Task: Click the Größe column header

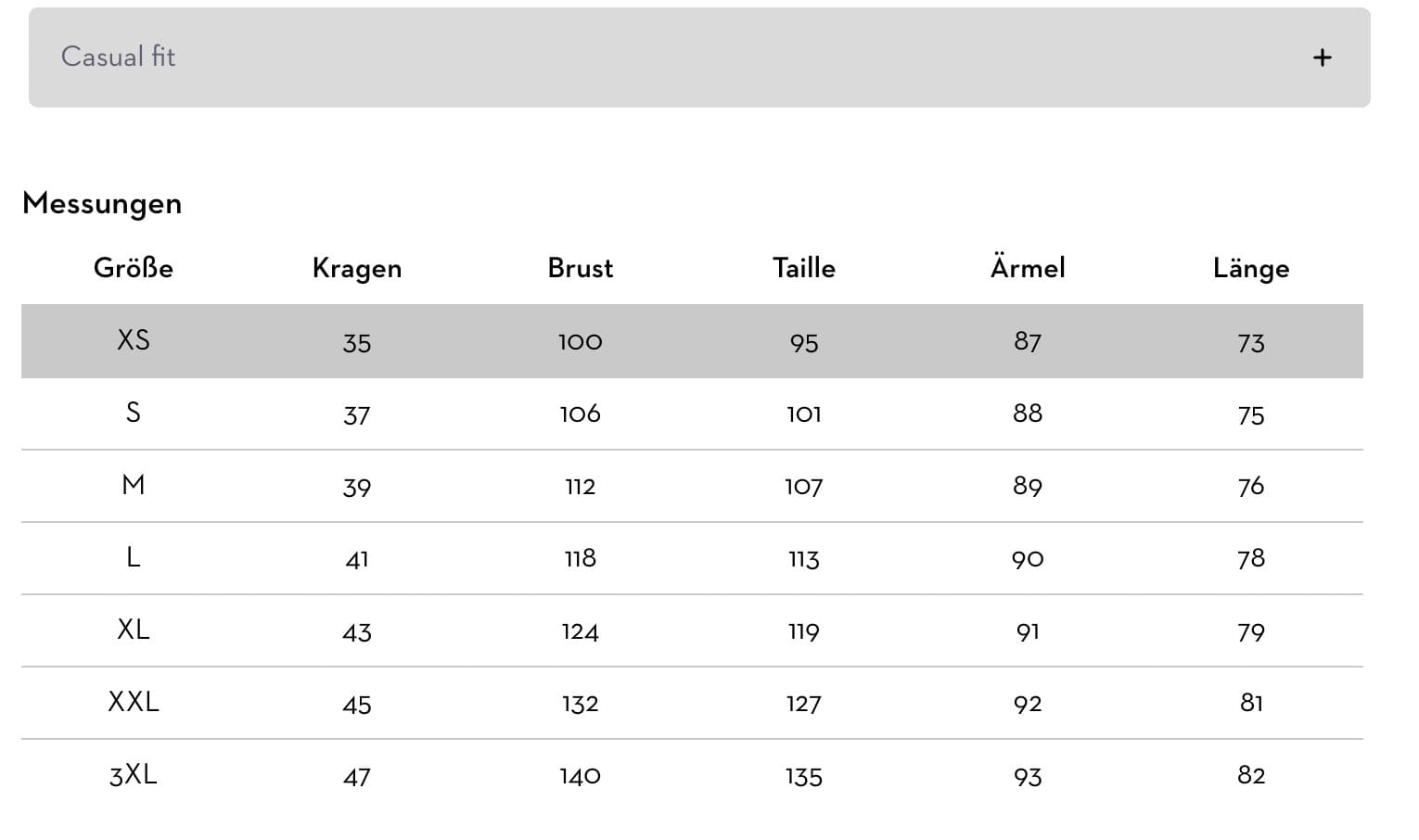Action: click(134, 268)
